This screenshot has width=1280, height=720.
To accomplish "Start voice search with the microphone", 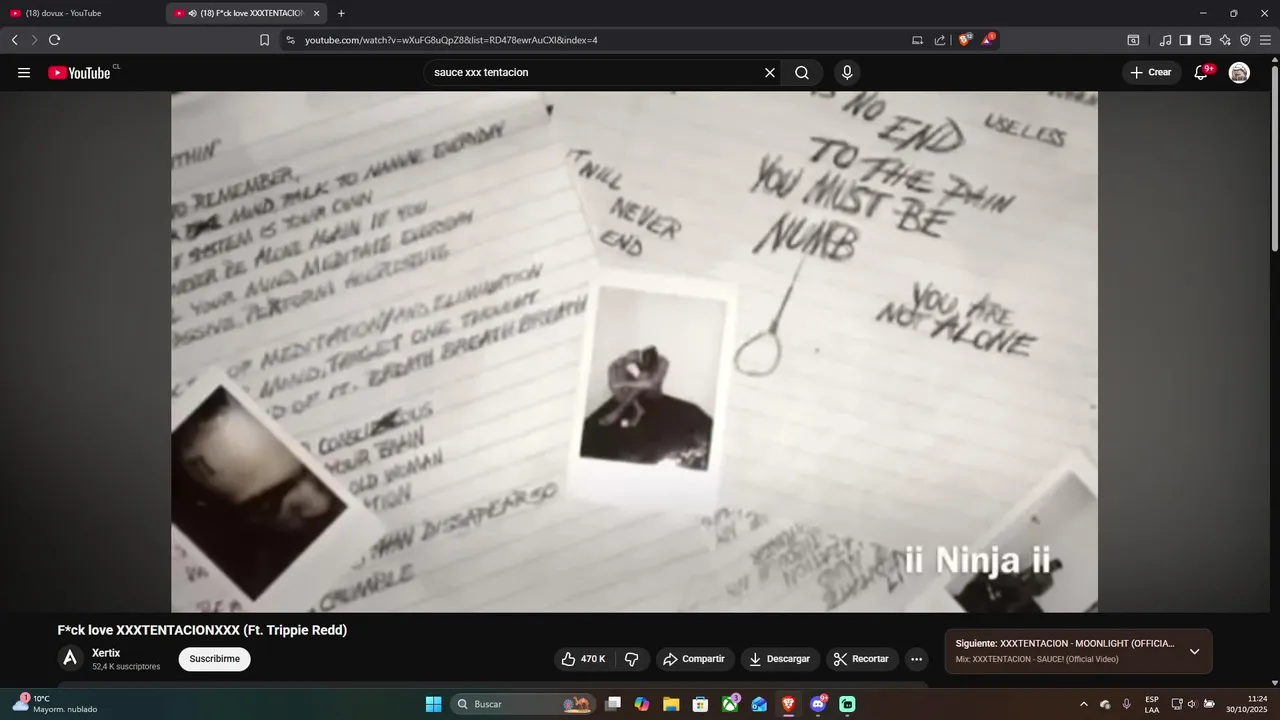I will coord(847,73).
